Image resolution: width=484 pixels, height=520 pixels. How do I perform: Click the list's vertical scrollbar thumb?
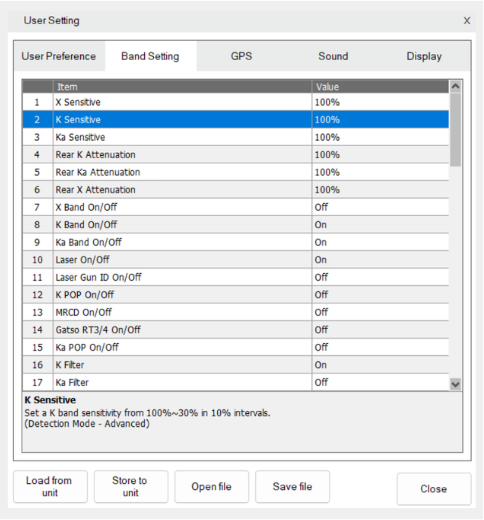455,129
